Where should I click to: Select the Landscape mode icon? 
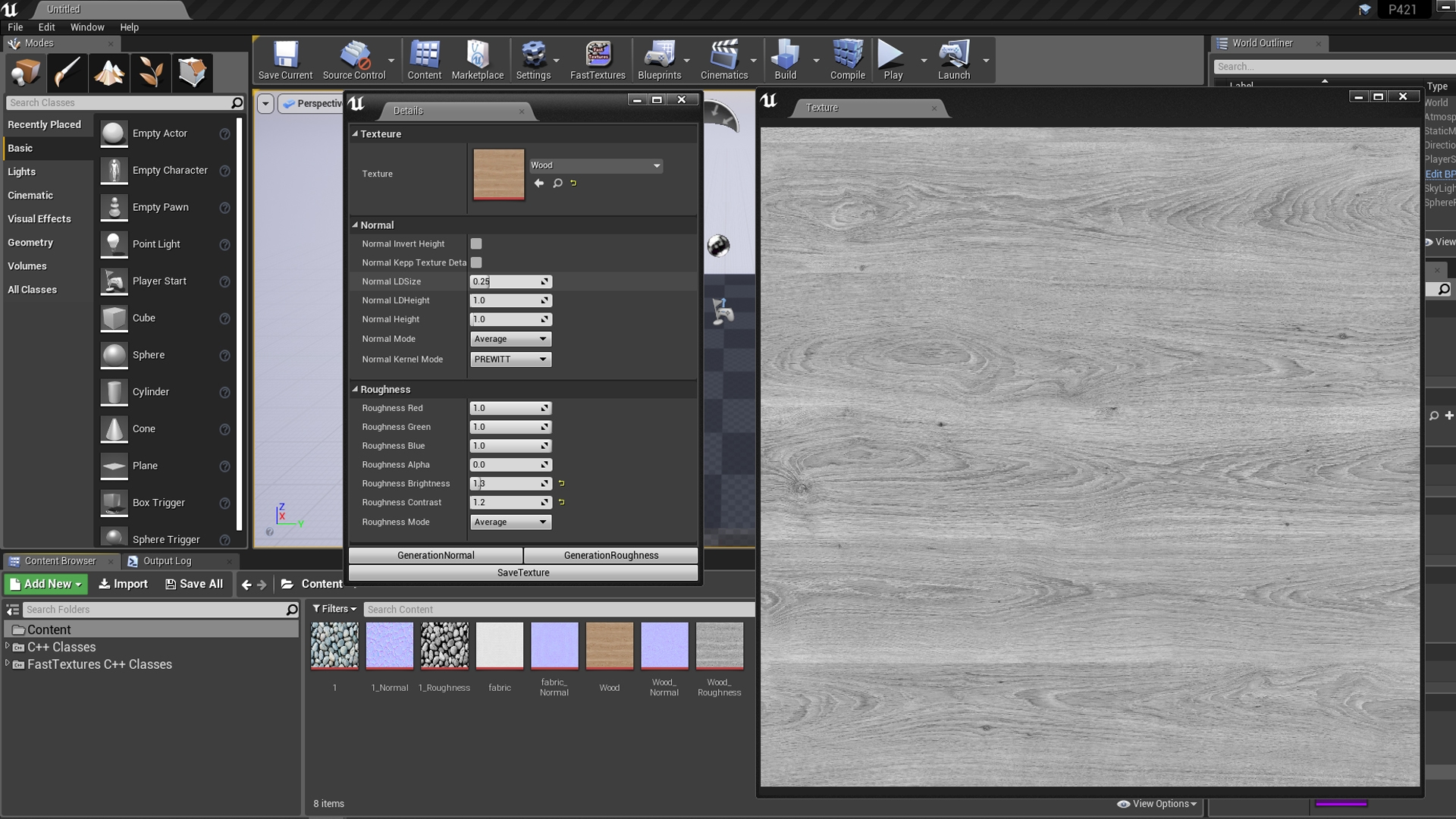(109, 72)
